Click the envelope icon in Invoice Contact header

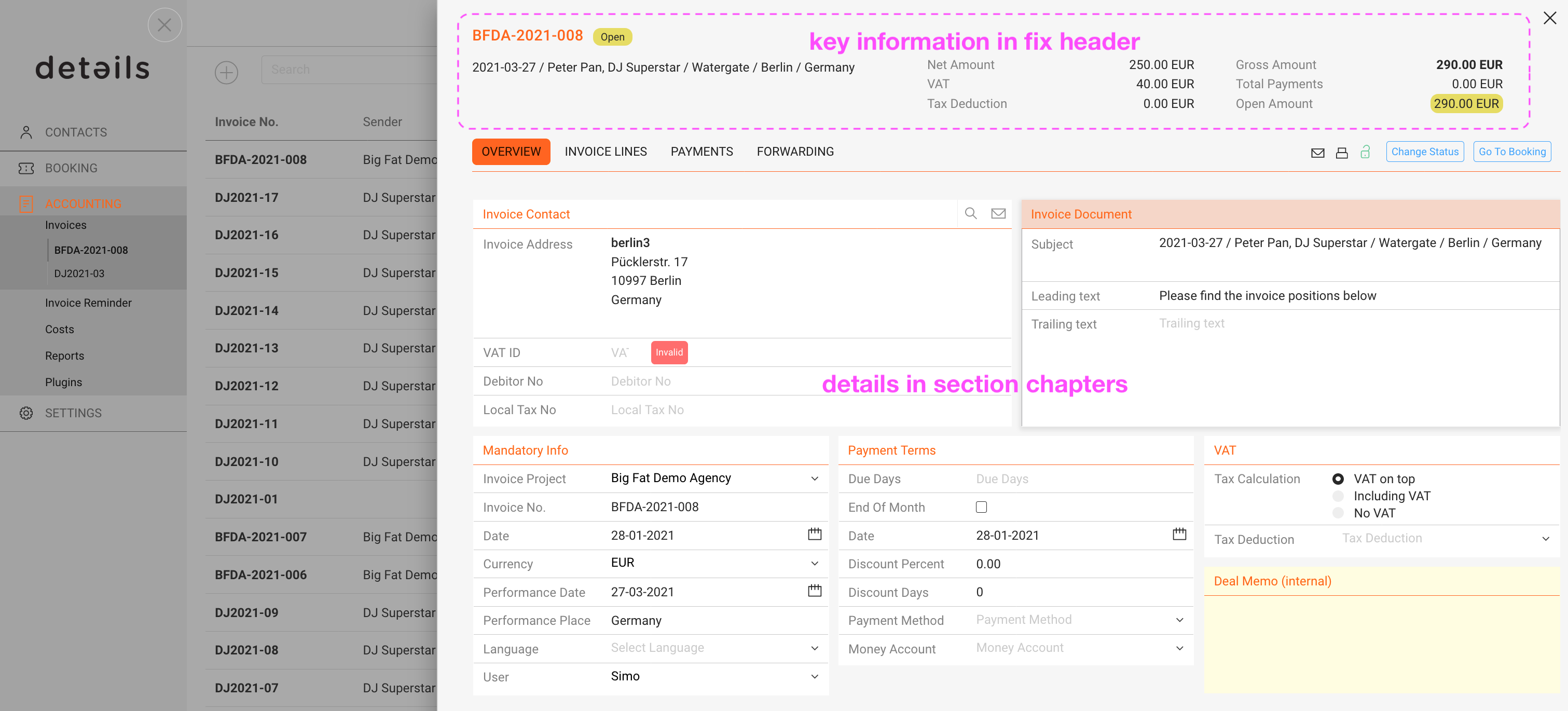point(998,214)
